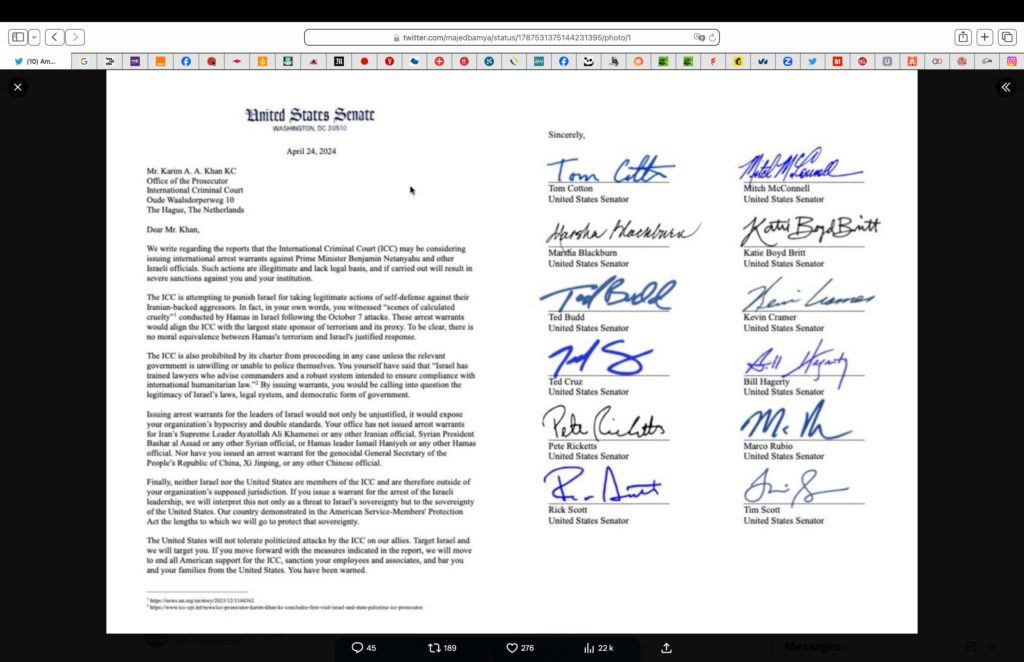
Task: View tweet analytics showing 22k views
Action: click(589, 648)
